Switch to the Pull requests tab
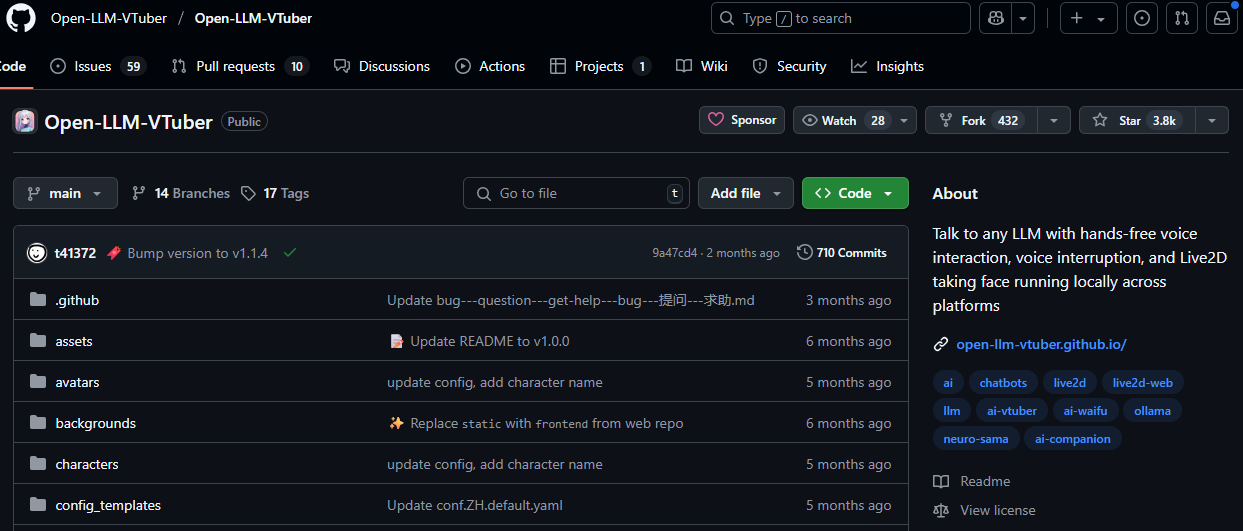This screenshot has width=1243, height=531. click(x=240, y=66)
